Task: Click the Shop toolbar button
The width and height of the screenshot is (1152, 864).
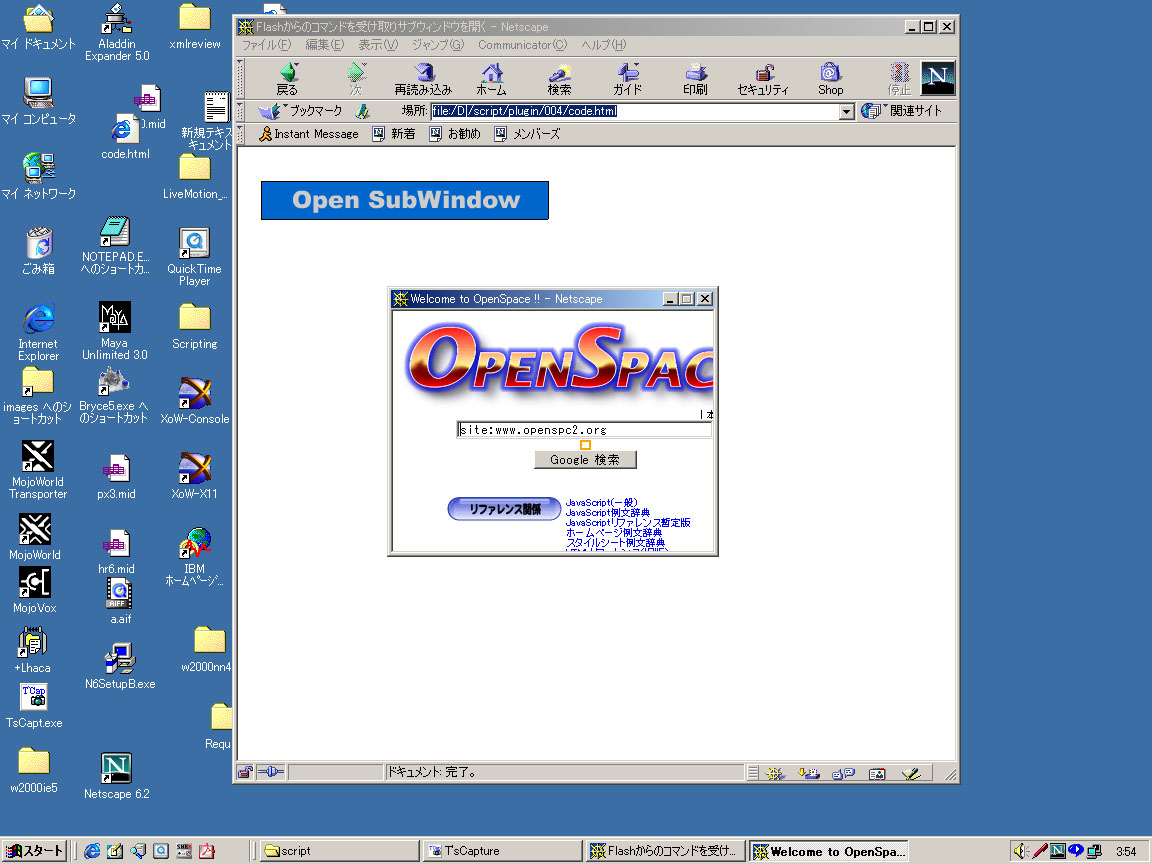Action: 830,79
